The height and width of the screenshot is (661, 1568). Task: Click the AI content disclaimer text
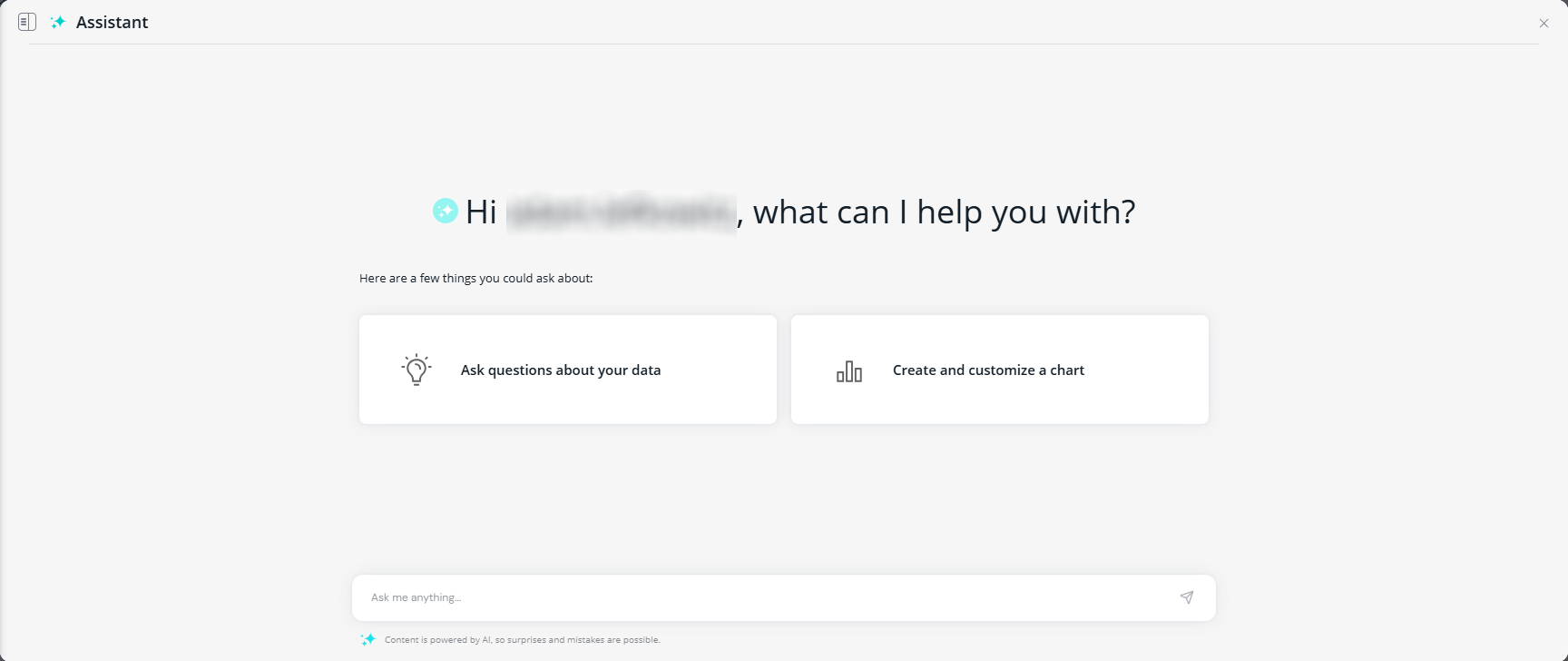pyautogui.click(x=522, y=640)
